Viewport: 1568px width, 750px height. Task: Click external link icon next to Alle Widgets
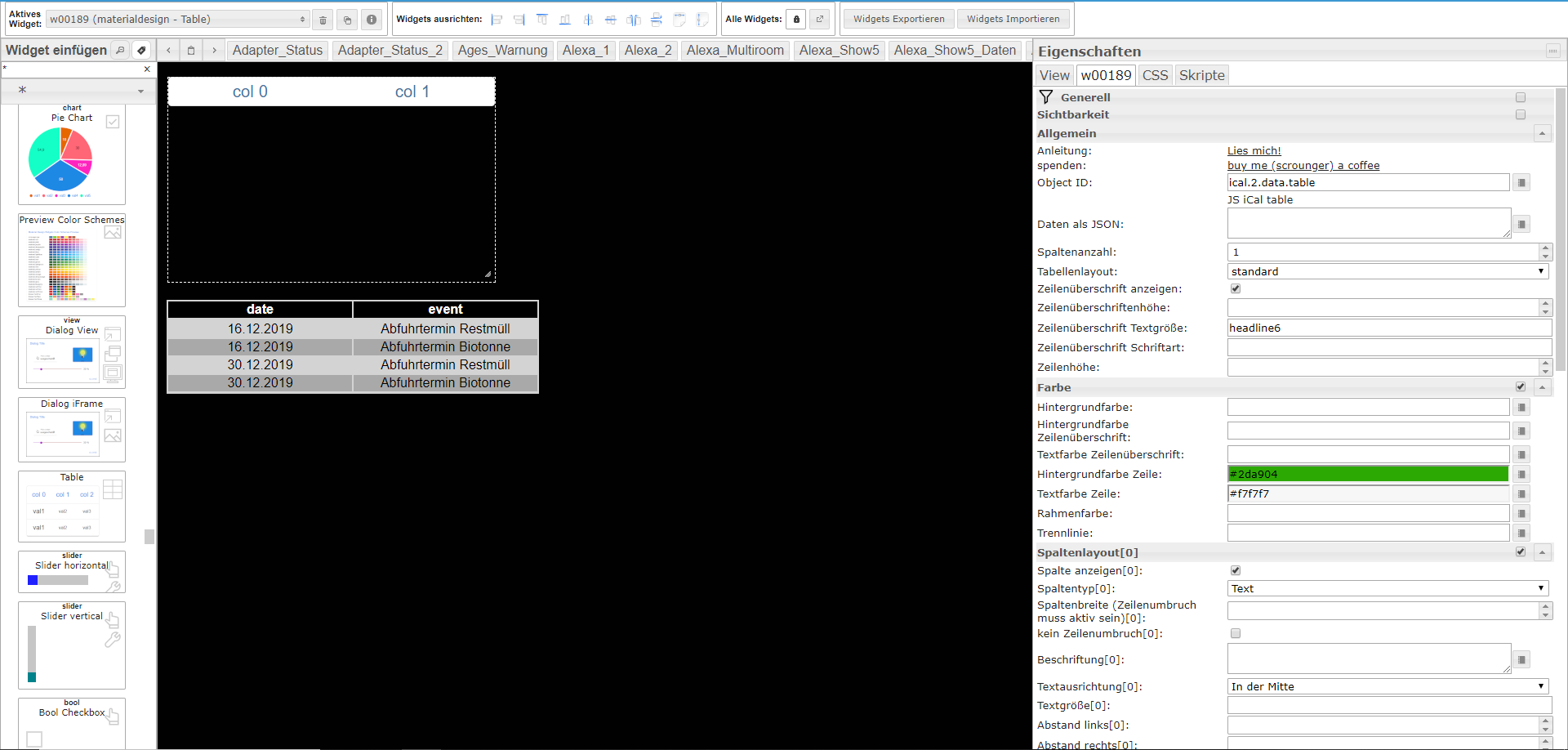(820, 20)
